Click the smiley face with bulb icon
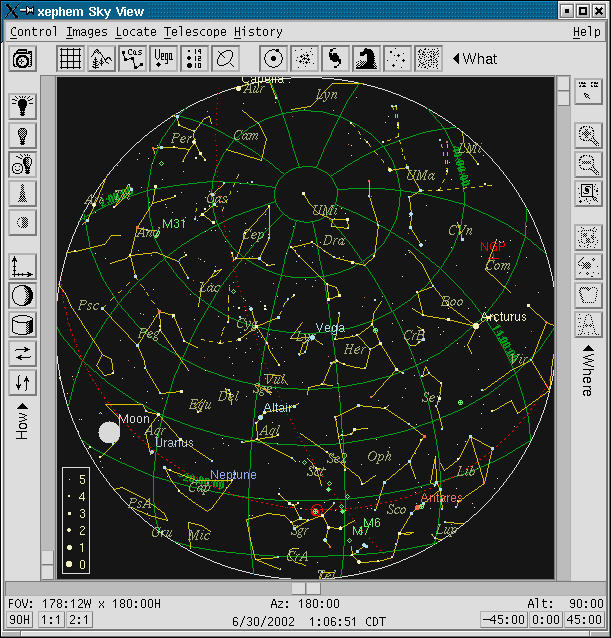This screenshot has height=638, width=611. point(22,164)
